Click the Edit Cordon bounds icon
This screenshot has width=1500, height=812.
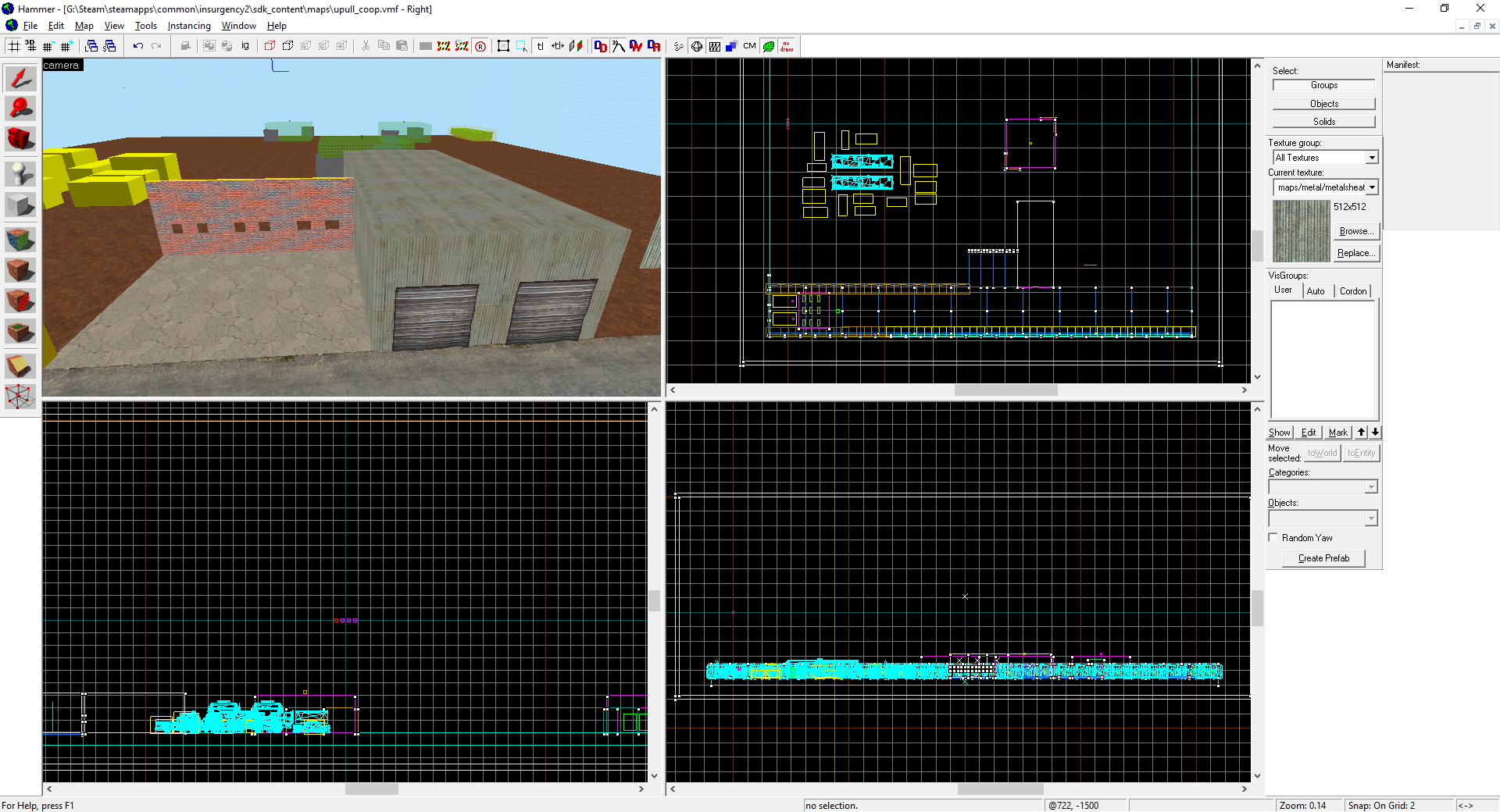462,46
